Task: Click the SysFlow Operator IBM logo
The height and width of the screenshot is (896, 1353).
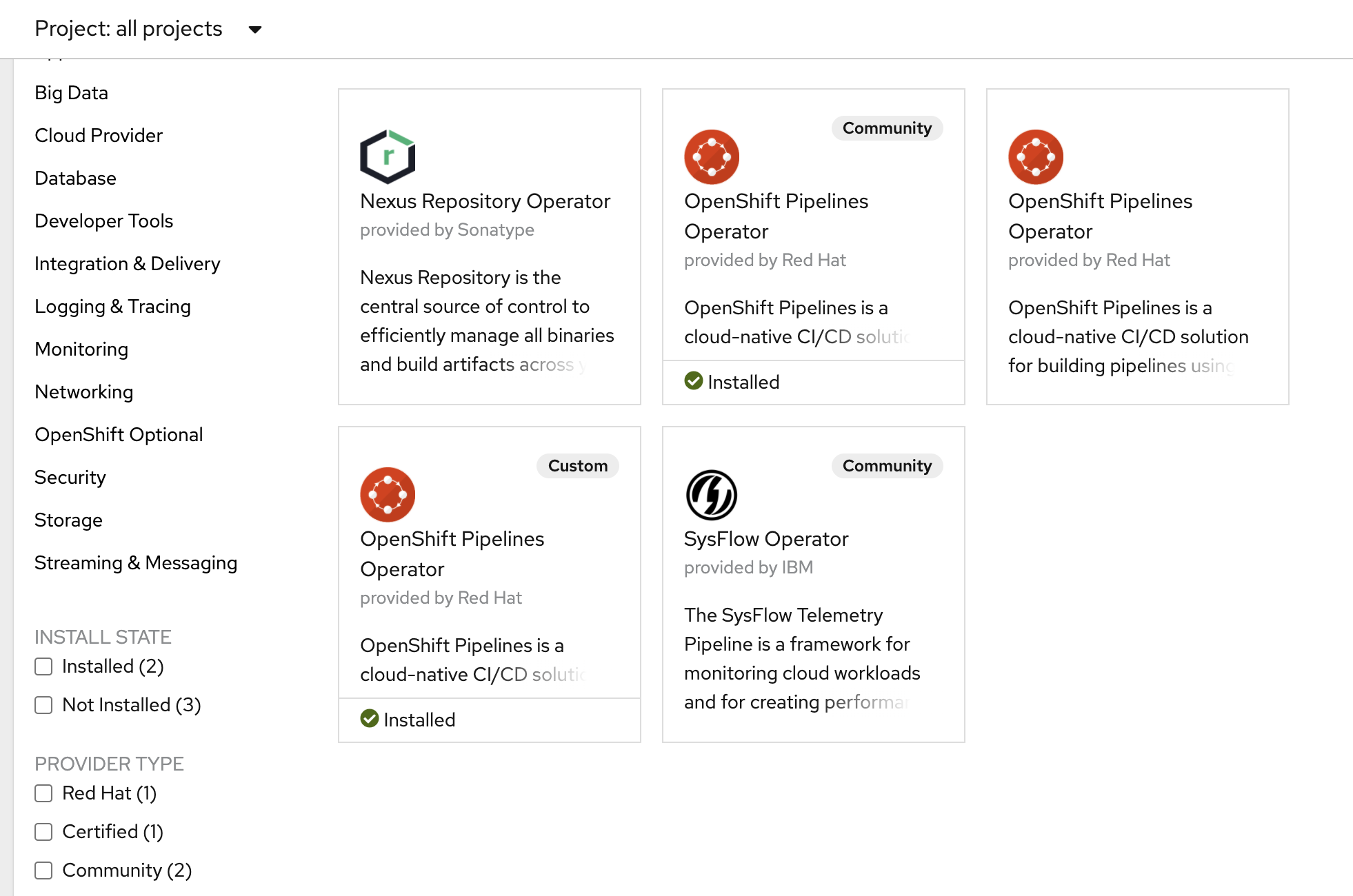Action: [711, 493]
